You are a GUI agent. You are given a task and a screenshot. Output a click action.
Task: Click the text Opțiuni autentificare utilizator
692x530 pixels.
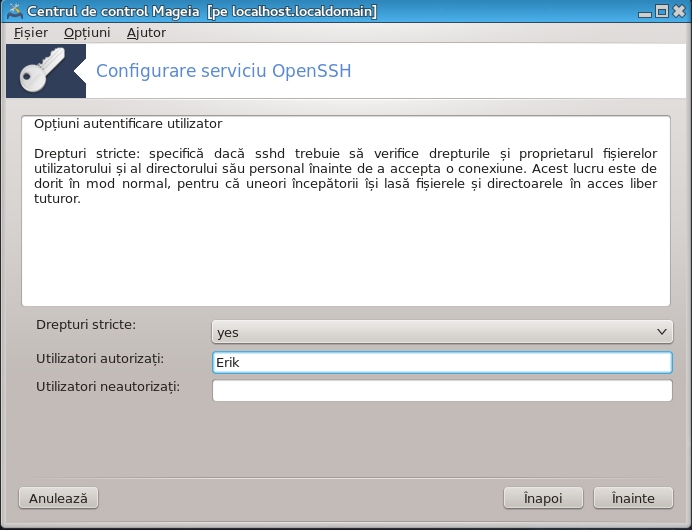[x=128, y=124]
